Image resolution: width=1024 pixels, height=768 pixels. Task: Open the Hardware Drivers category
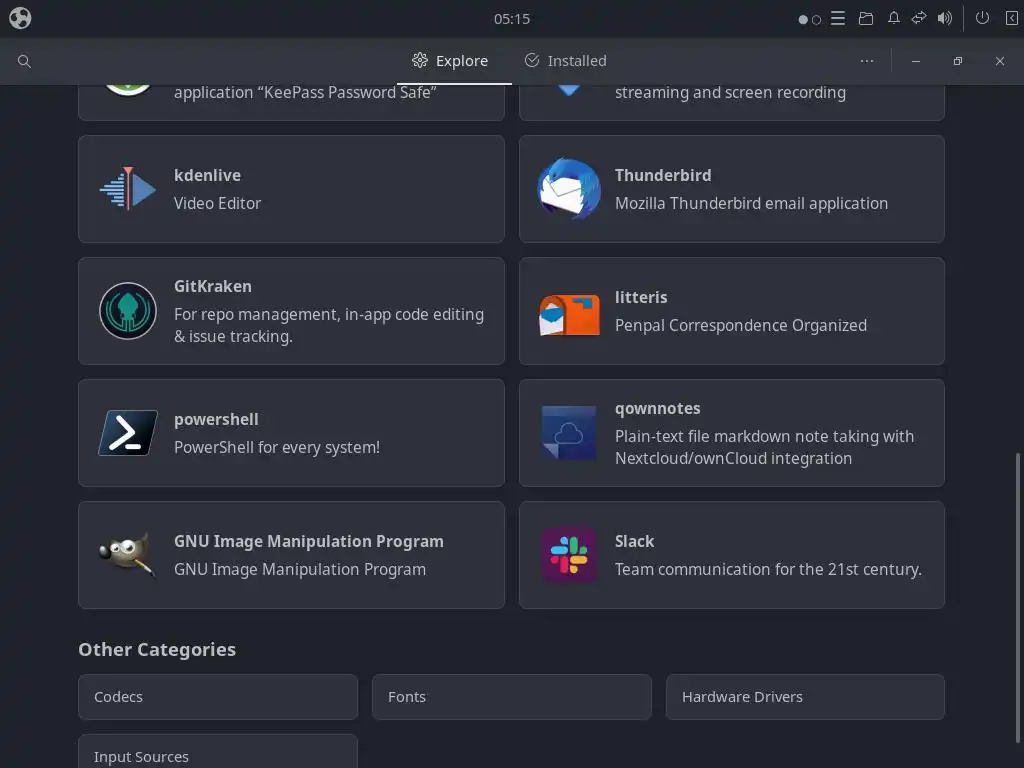[805, 697]
